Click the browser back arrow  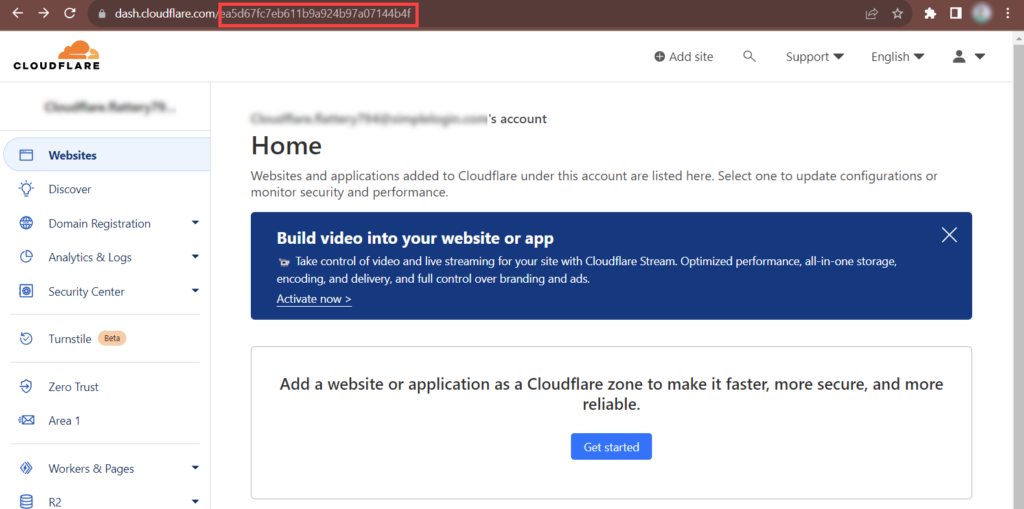point(18,13)
